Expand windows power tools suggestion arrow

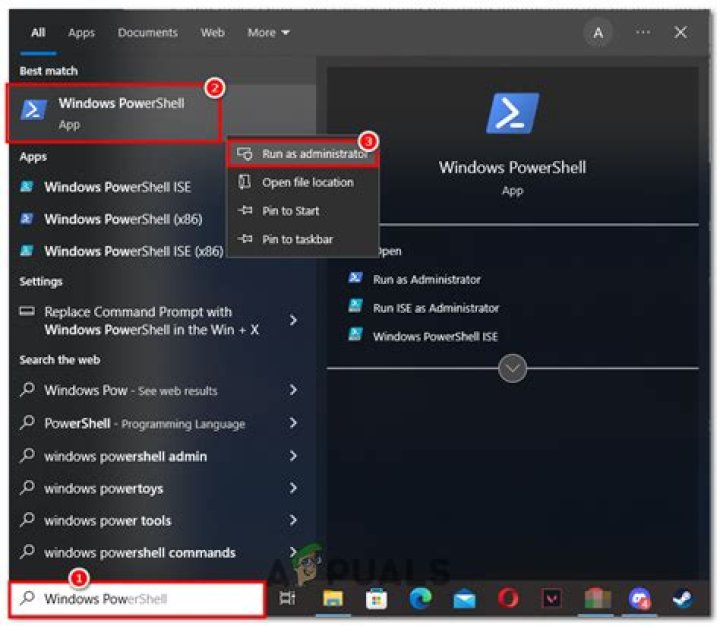click(293, 520)
